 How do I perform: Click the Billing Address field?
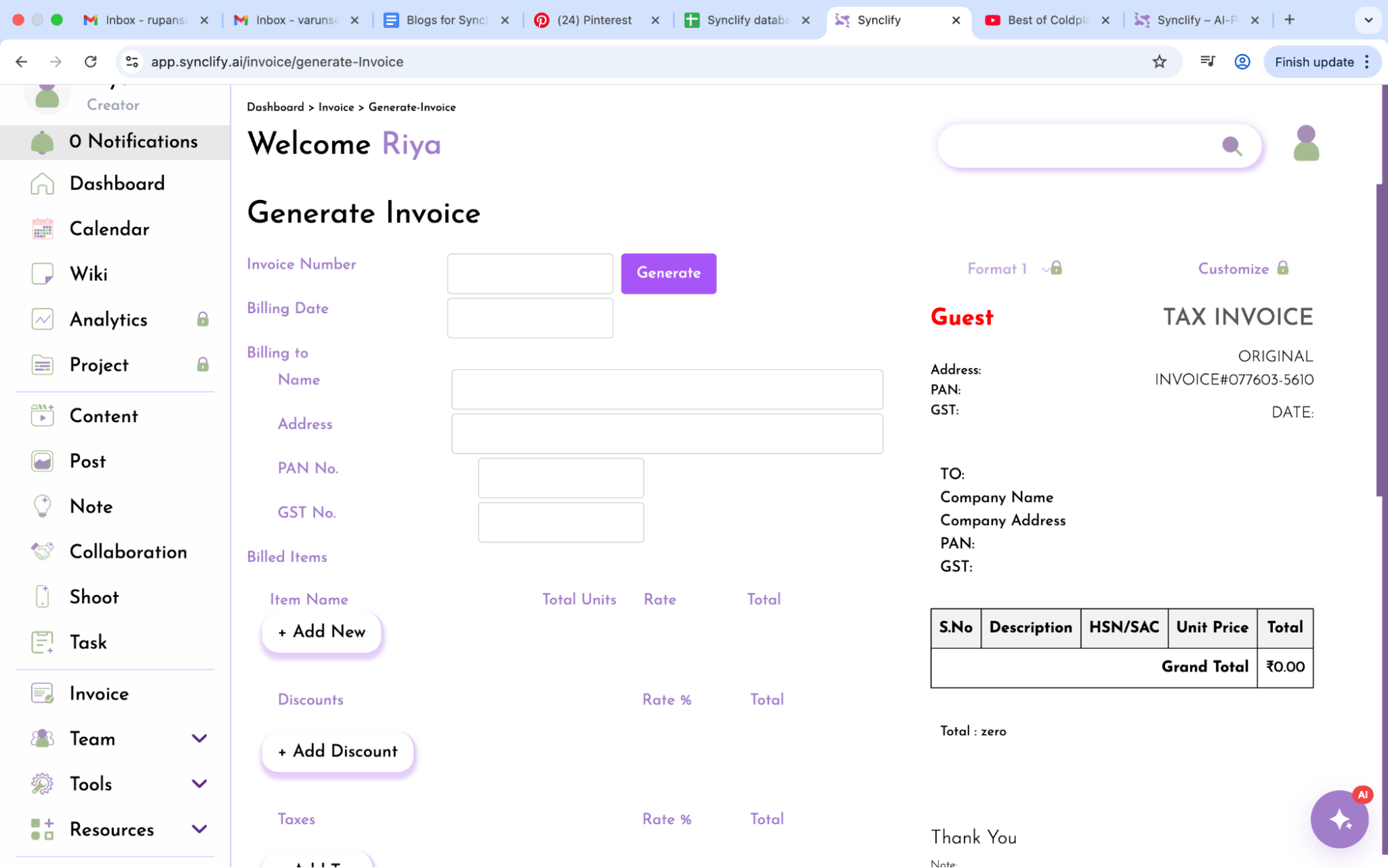point(667,434)
